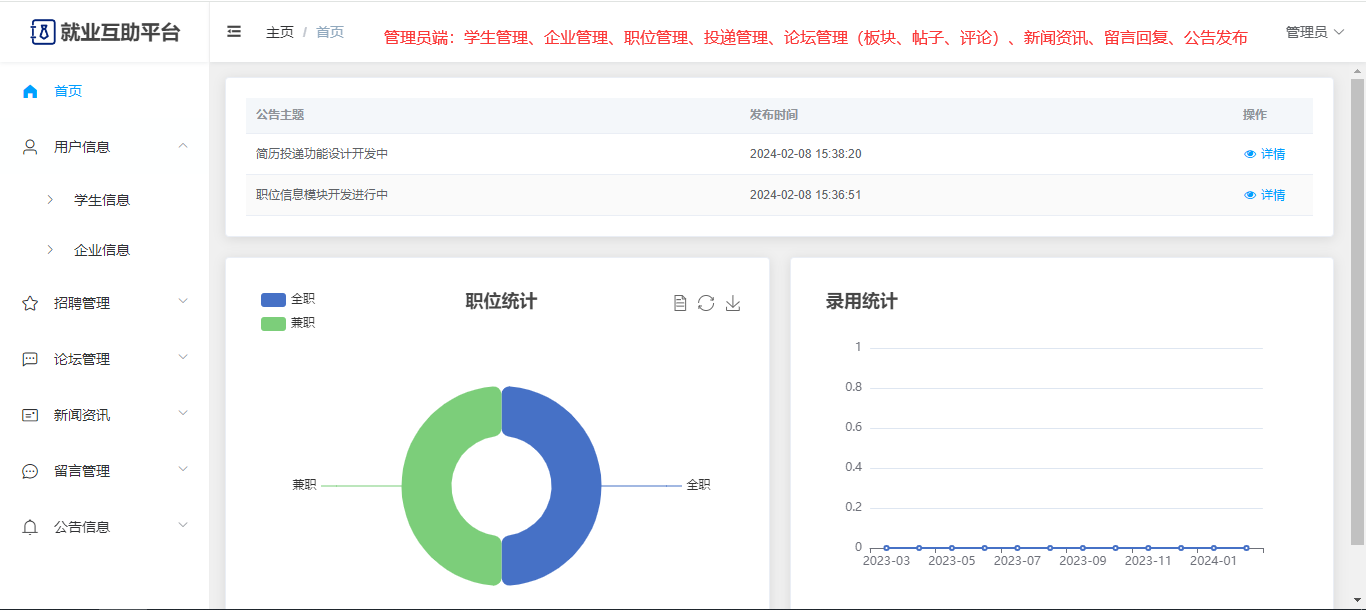Expand the 新闻资讯 menu

pos(182,415)
